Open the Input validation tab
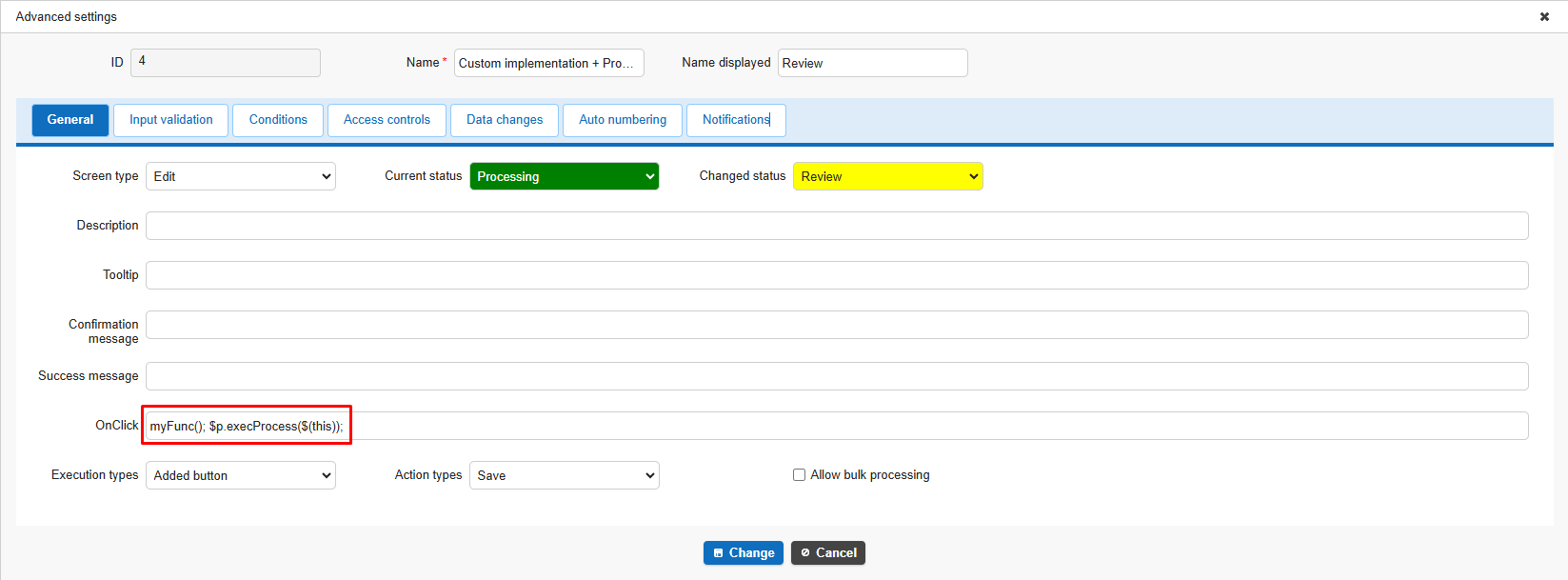Viewport: 1568px width, 580px height. click(x=171, y=120)
